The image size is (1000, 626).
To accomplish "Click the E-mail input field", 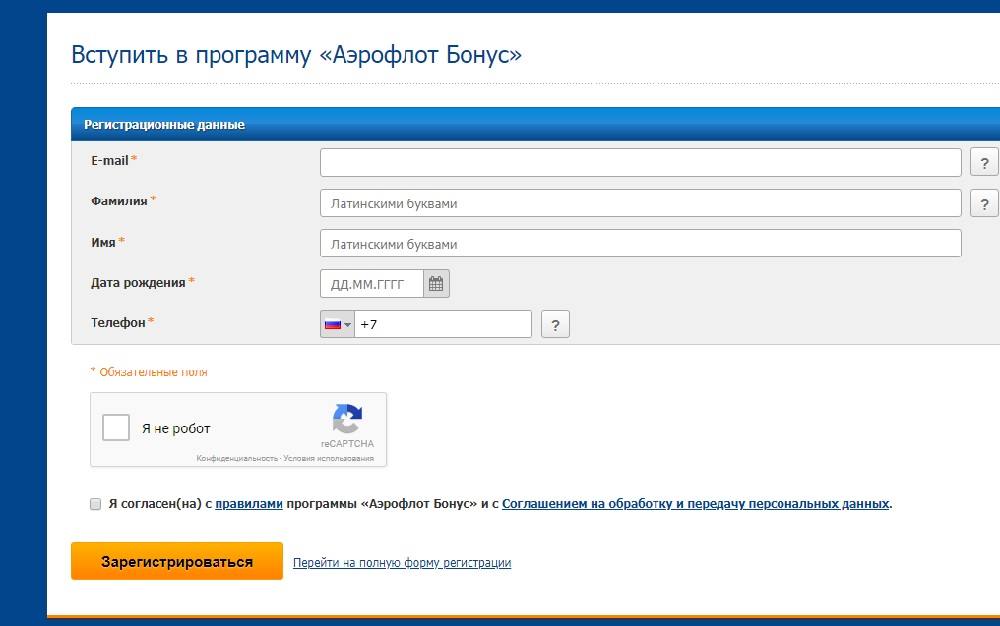I will [x=640, y=163].
